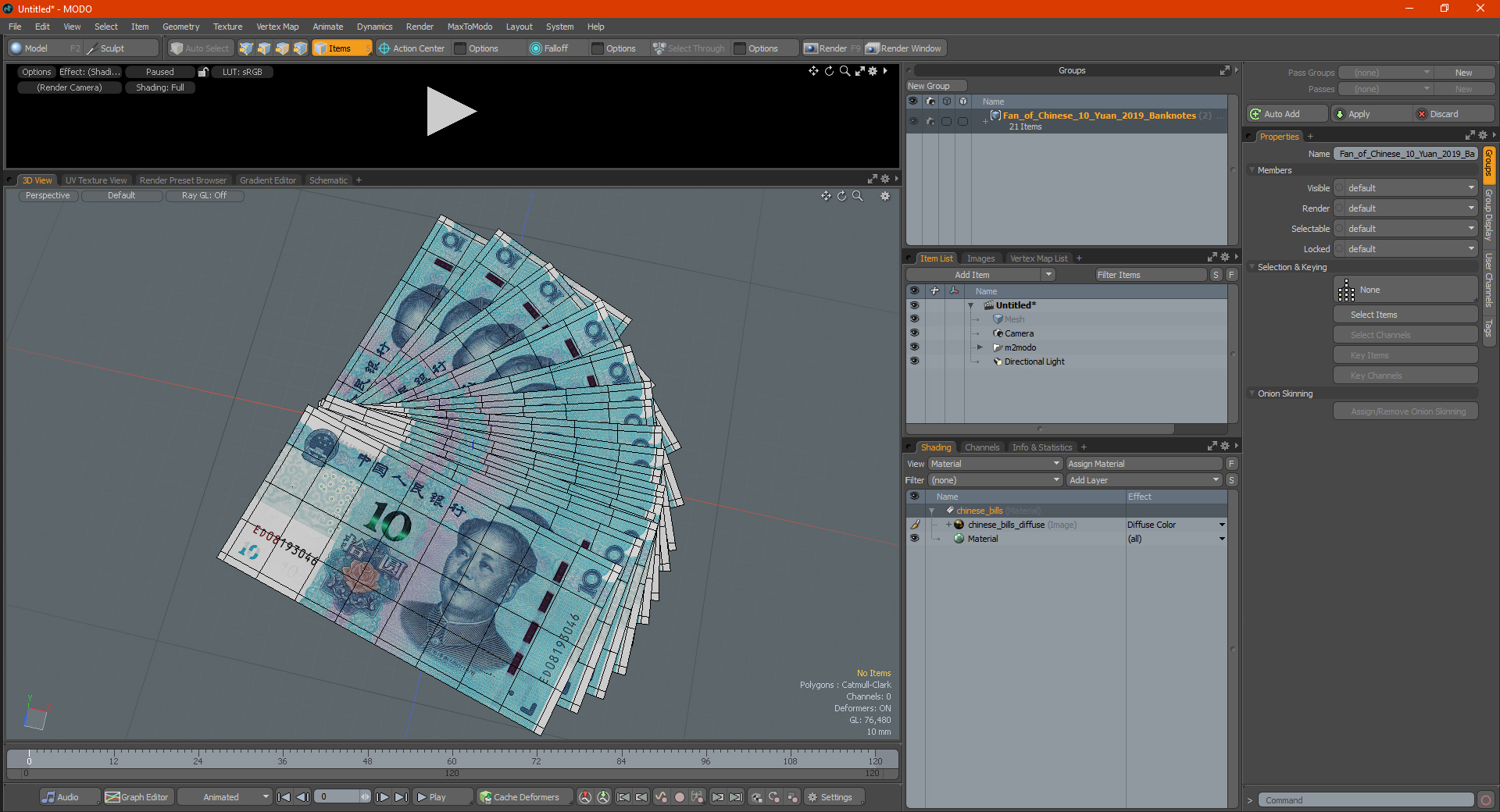Open Vertex Map menu
Viewport: 1500px width, 812px height.
pos(277,27)
